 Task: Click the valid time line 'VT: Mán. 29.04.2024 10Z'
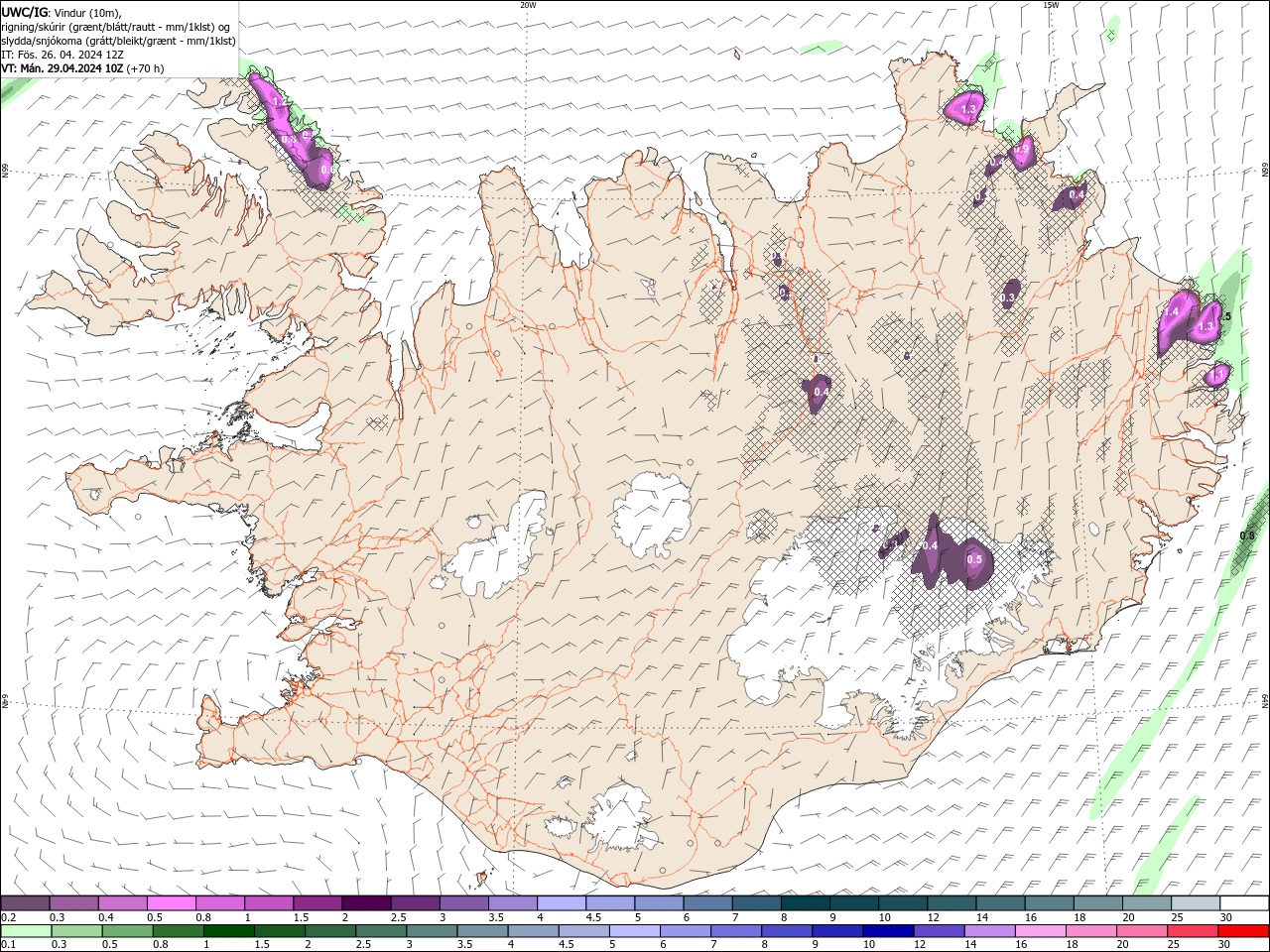(62, 68)
